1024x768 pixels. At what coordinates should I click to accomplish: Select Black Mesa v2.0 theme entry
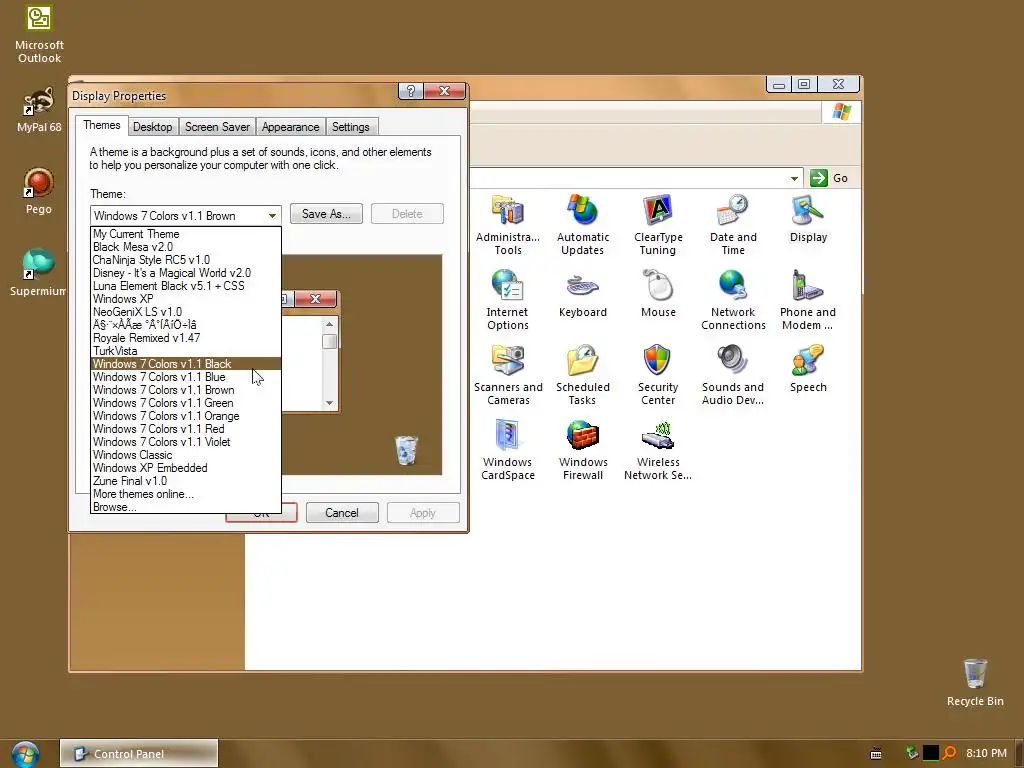[185, 247]
